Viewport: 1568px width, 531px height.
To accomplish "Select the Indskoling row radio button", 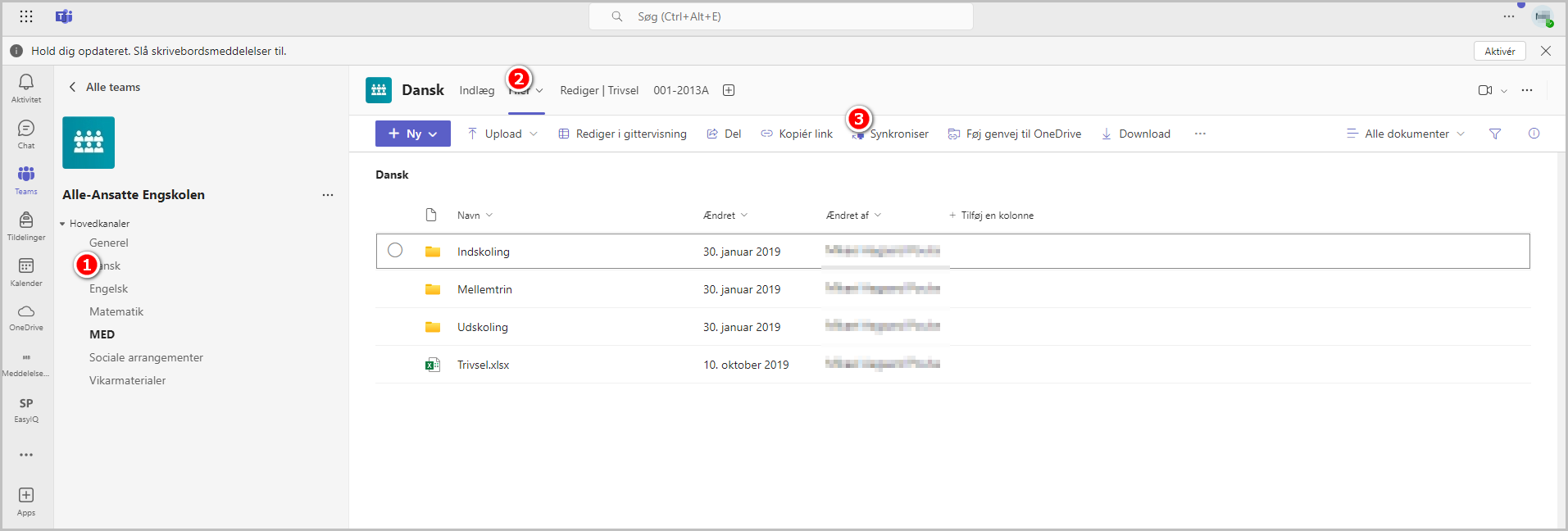I will pos(395,250).
